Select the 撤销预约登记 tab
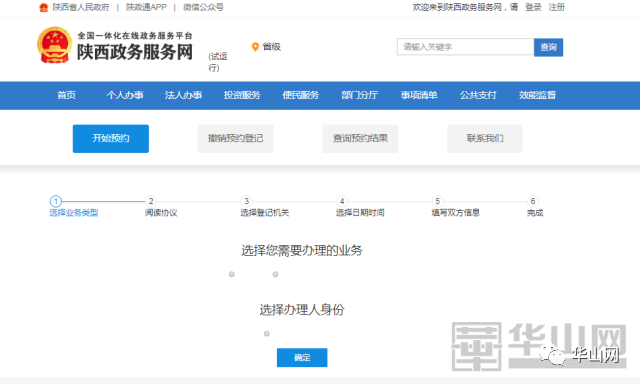 pyautogui.click(x=235, y=139)
